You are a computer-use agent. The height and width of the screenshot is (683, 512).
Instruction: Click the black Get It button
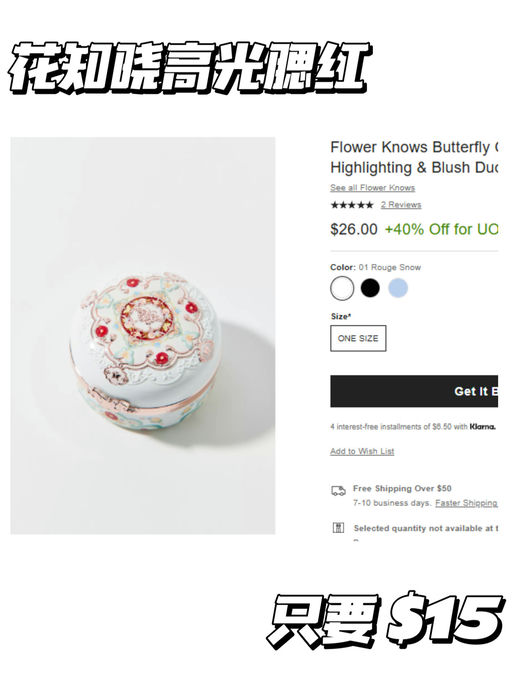pyautogui.click(x=414, y=391)
